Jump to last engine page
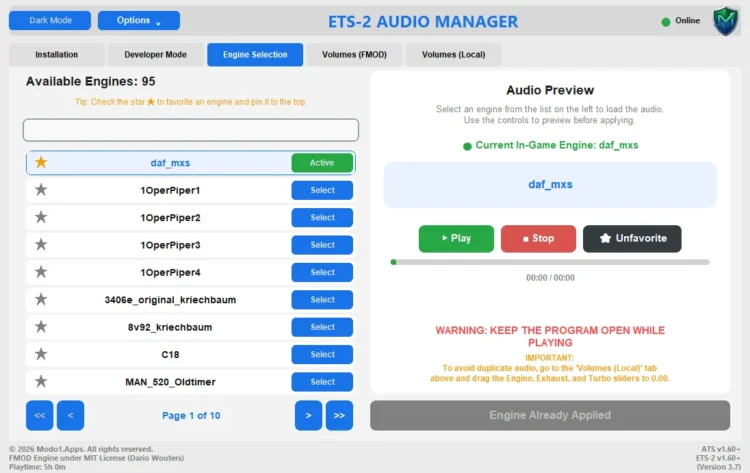The image size is (750, 473). tap(339, 415)
